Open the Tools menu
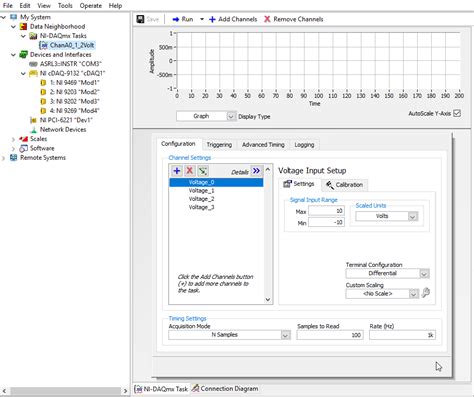 tap(65, 6)
